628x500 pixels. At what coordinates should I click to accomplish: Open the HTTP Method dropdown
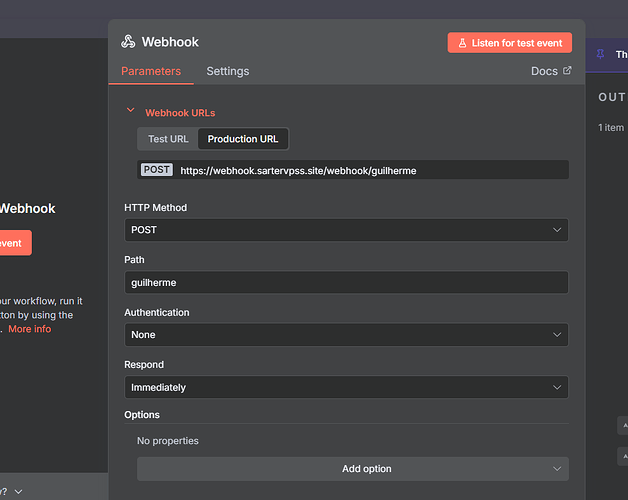346,230
